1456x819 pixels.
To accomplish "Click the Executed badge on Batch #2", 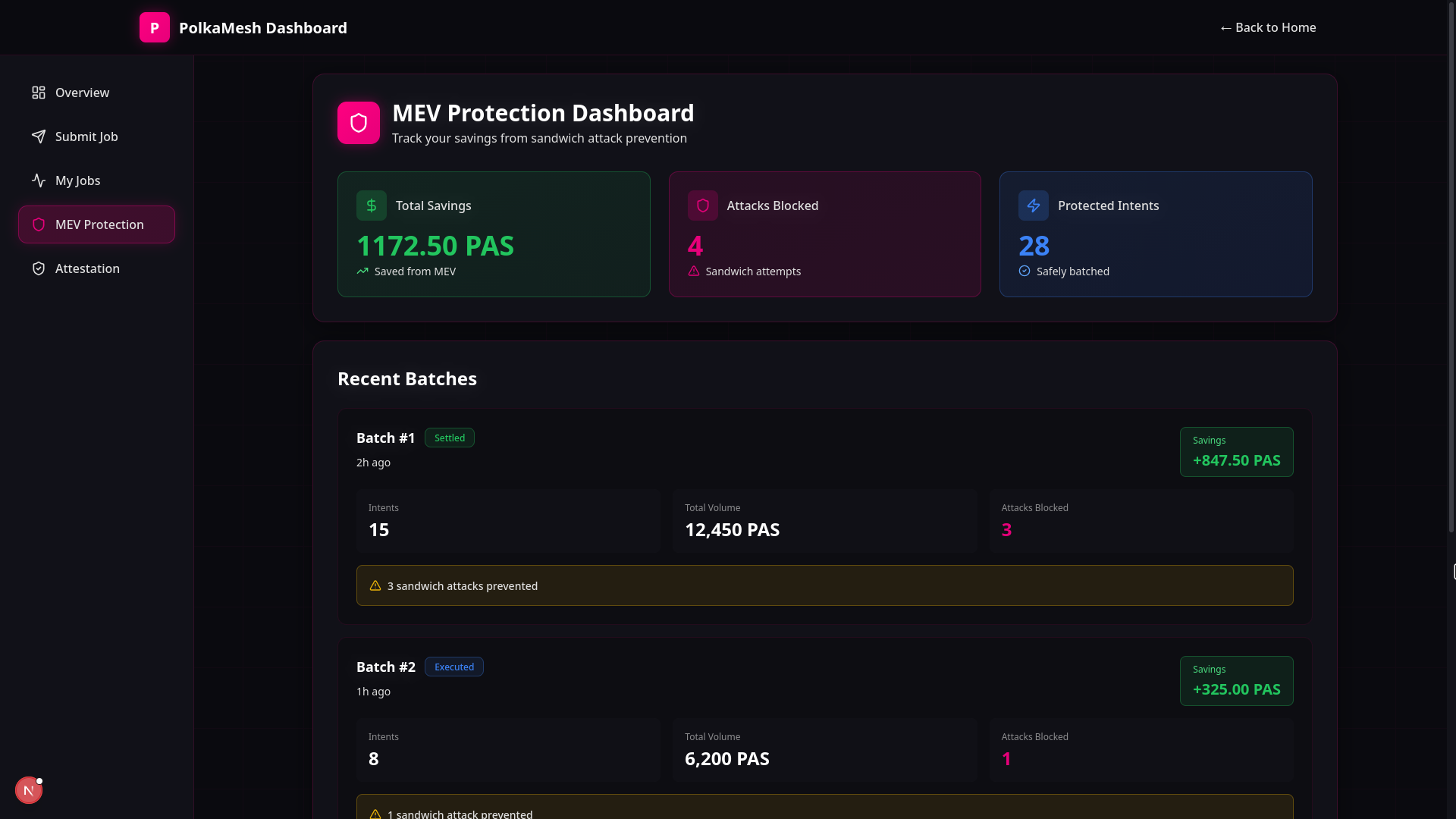I will (453, 667).
